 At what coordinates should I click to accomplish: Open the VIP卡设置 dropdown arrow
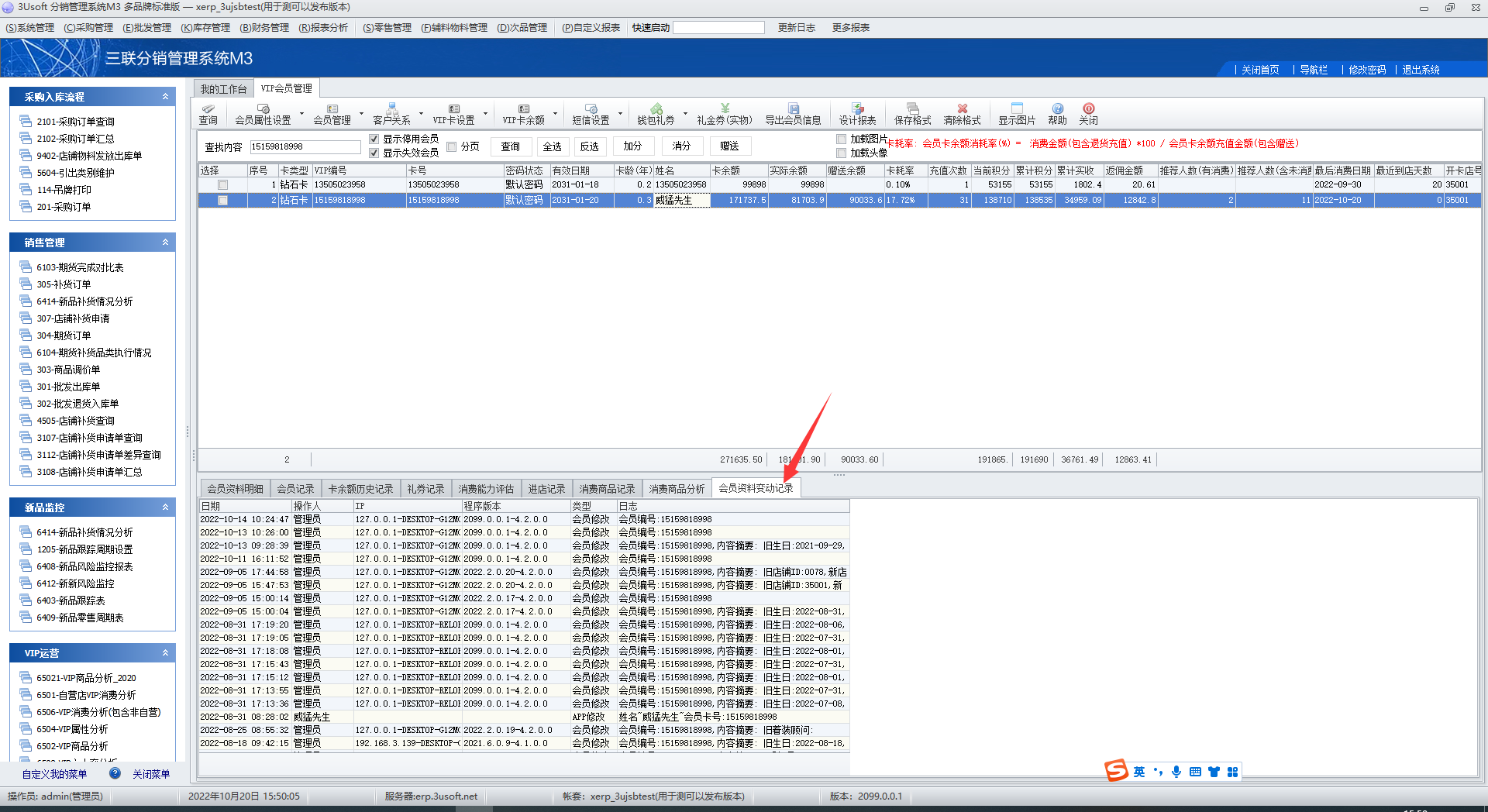pyautogui.click(x=485, y=114)
